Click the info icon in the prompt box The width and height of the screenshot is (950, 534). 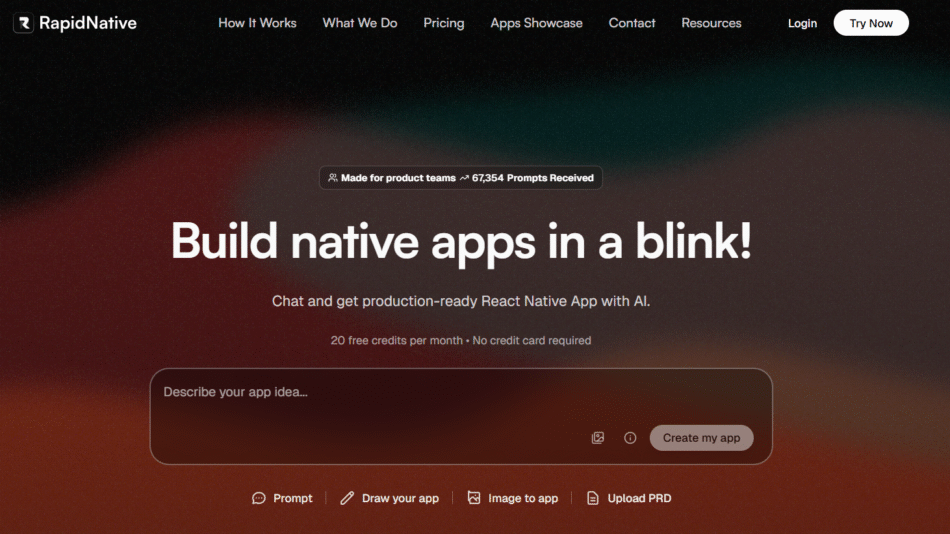tap(630, 438)
